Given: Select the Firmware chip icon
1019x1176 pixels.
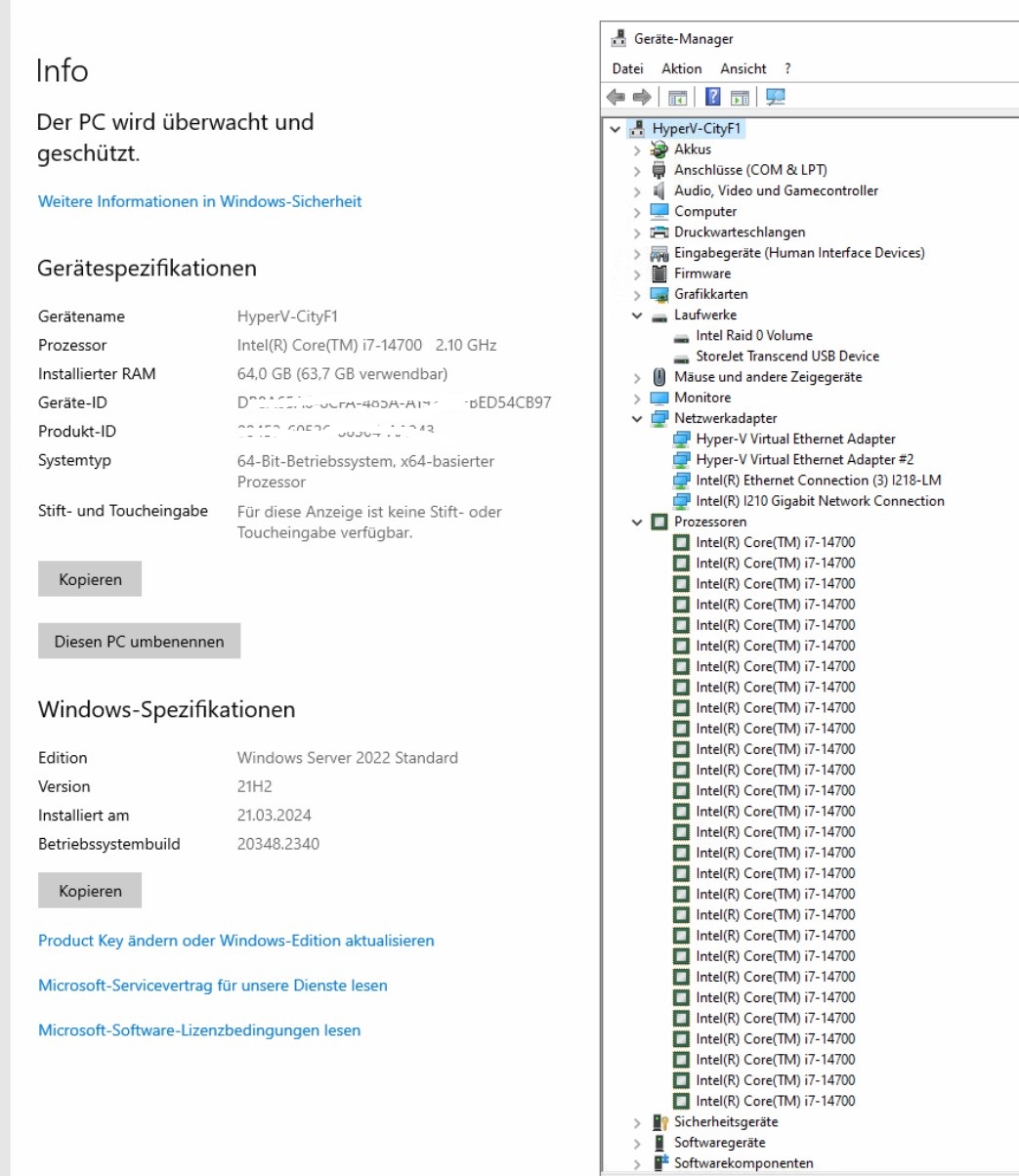Looking at the screenshot, I should point(659,273).
